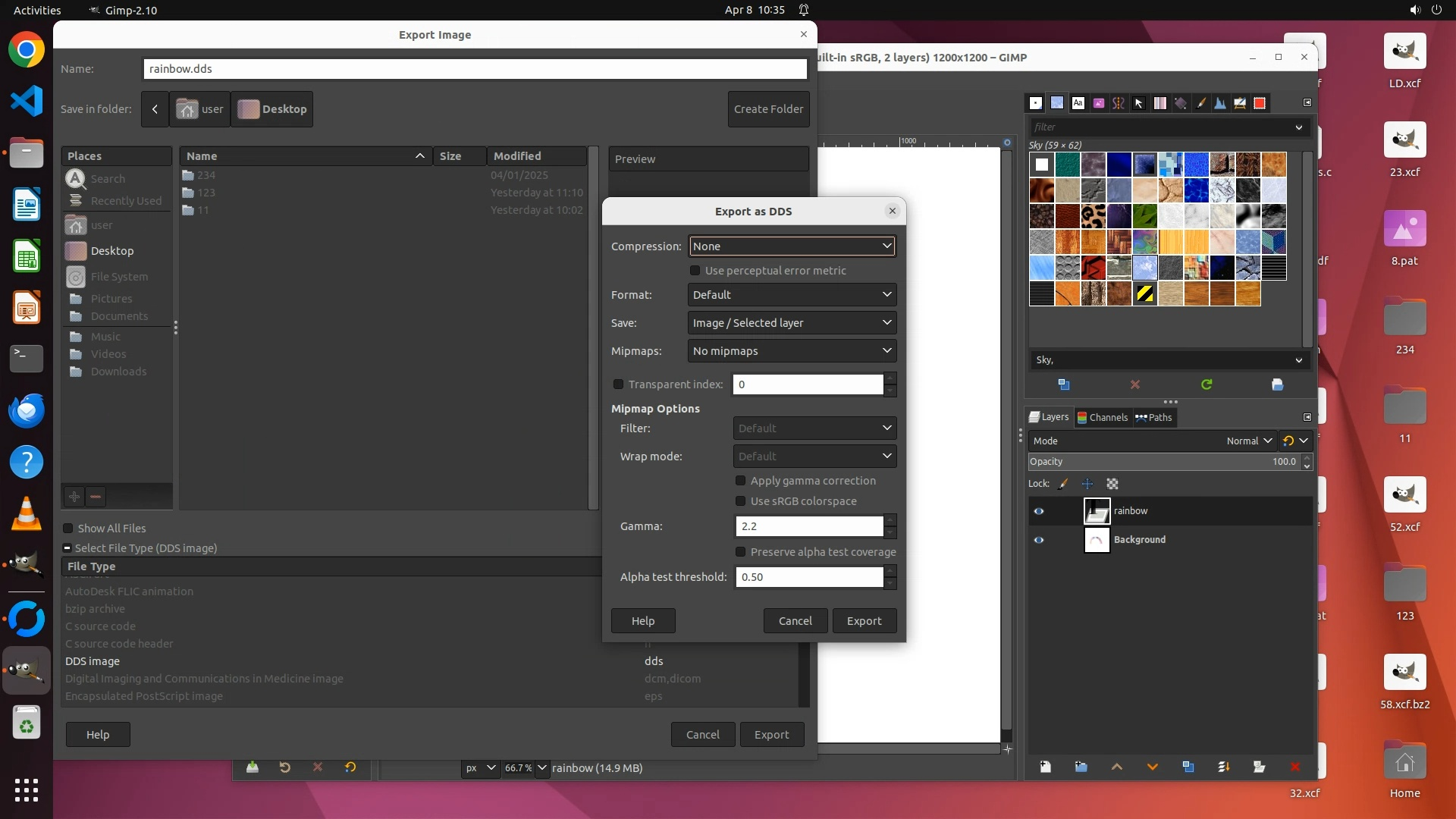1456x819 pixels.
Task: Click the Create Folder button
Action: tap(768, 109)
